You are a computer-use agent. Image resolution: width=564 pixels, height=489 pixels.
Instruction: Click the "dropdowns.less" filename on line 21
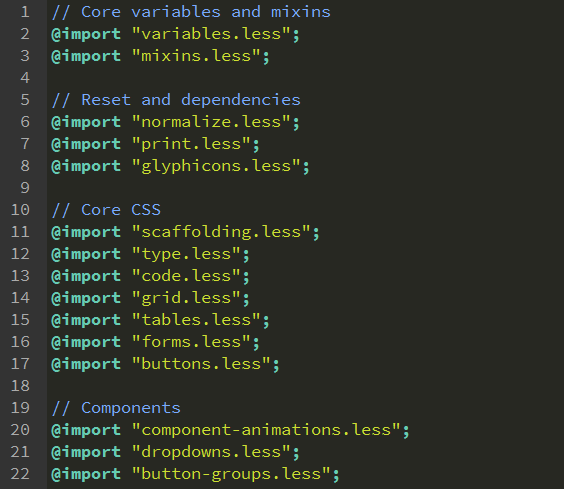point(211,452)
